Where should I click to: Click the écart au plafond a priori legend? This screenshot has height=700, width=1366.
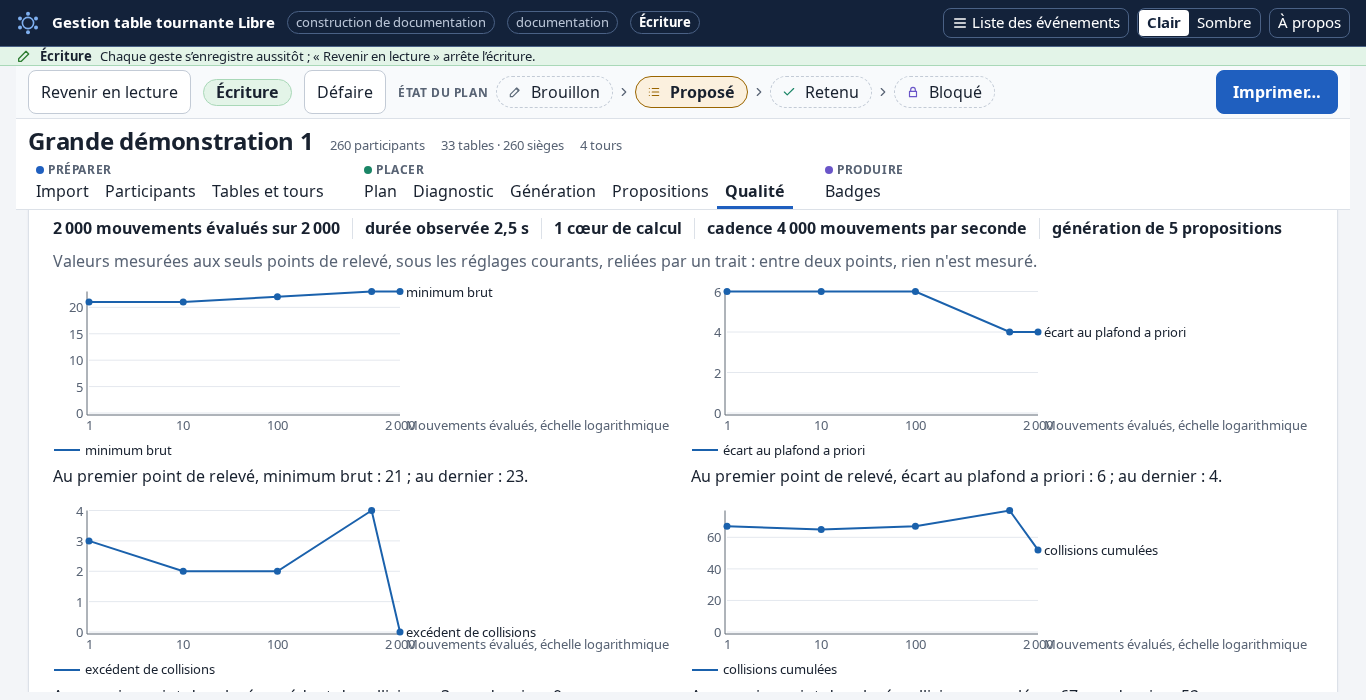779,450
